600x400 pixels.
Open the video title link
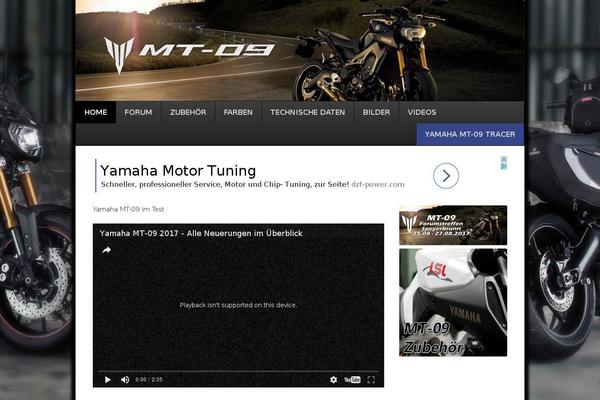pyautogui.click(x=201, y=233)
